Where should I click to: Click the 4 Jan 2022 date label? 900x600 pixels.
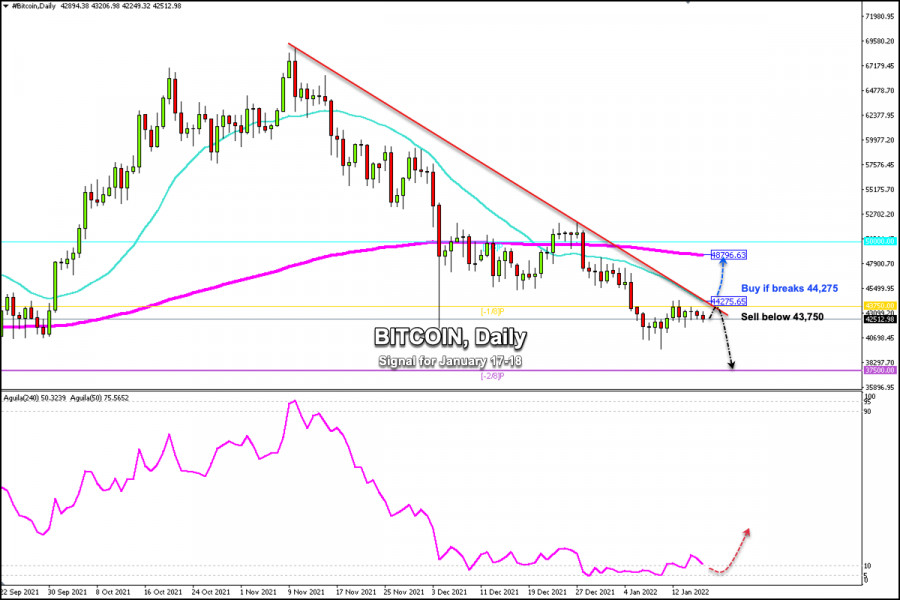pyautogui.click(x=641, y=592)
